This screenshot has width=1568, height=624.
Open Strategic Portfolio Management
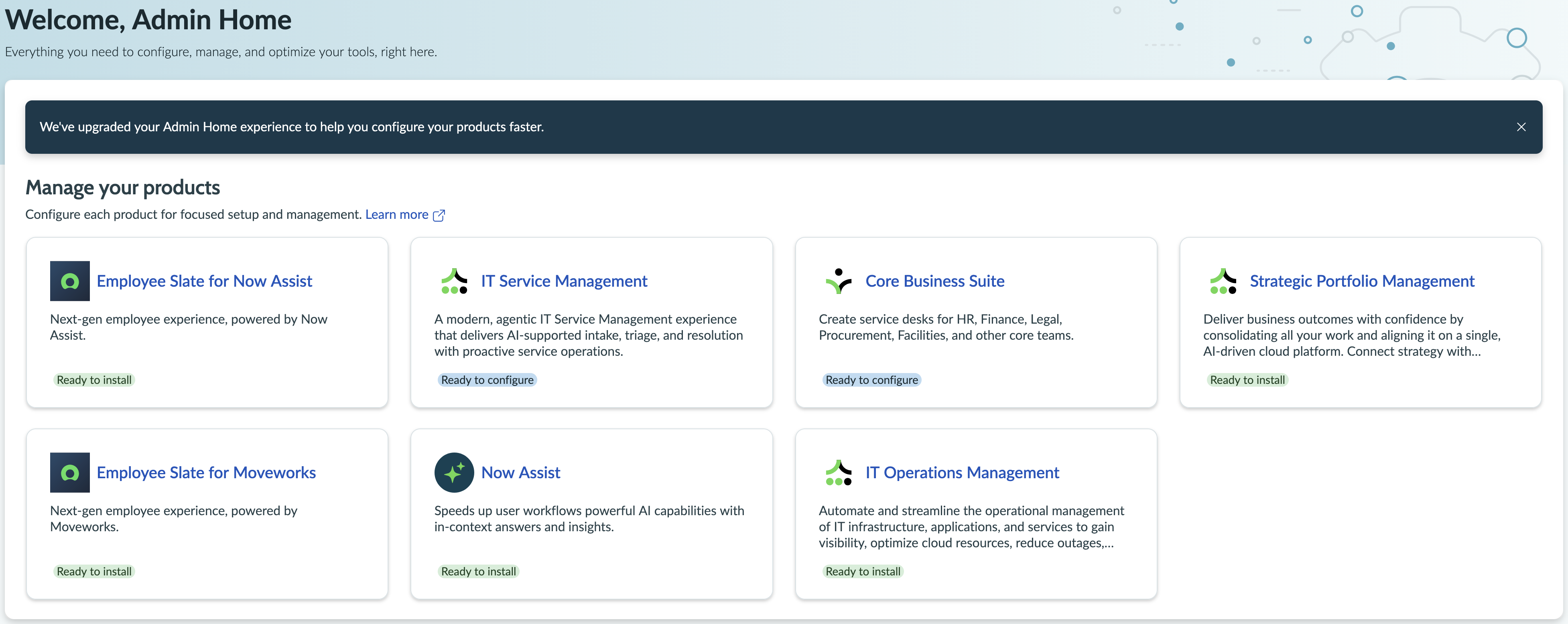point(1362,281)
